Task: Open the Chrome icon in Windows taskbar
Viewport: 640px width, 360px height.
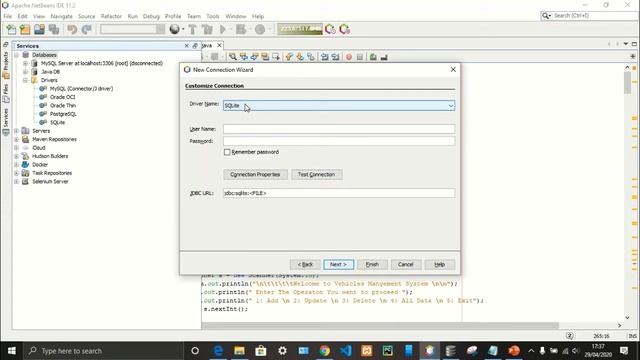Action: pyautogui.click(x=325, y=351)
